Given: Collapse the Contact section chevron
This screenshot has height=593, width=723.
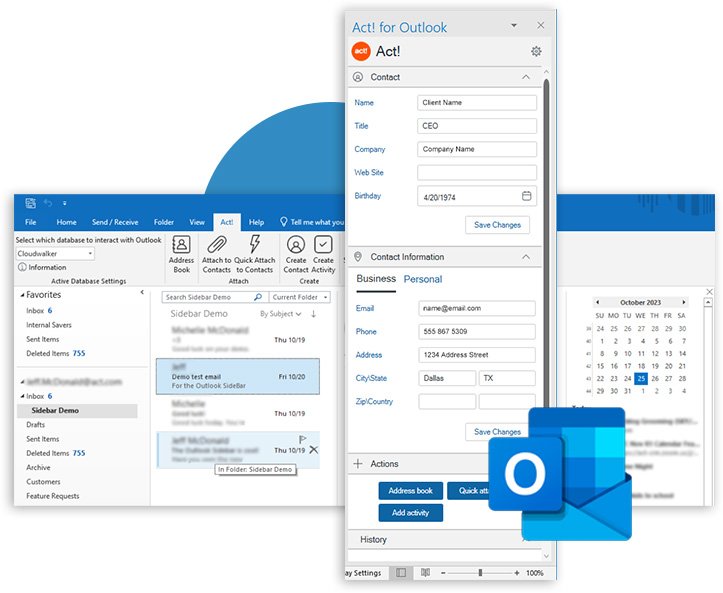Looking at the screenshot, I should click(x=526, y=77).
